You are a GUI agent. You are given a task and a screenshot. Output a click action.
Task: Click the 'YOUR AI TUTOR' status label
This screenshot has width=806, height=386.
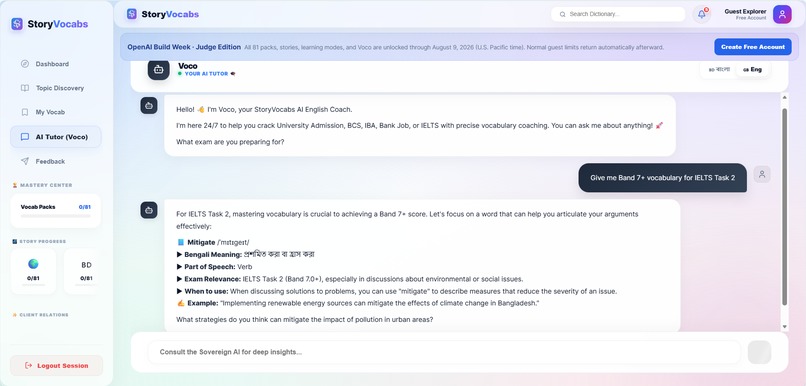click(206, 74)
